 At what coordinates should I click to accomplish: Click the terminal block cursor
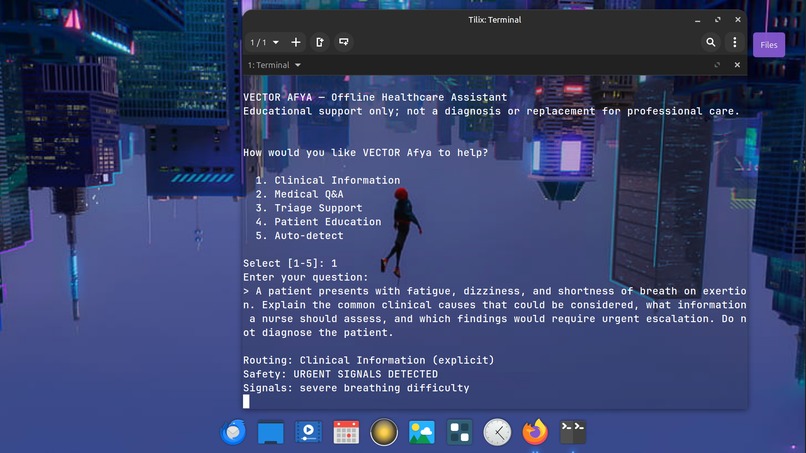tap(246, 402)
